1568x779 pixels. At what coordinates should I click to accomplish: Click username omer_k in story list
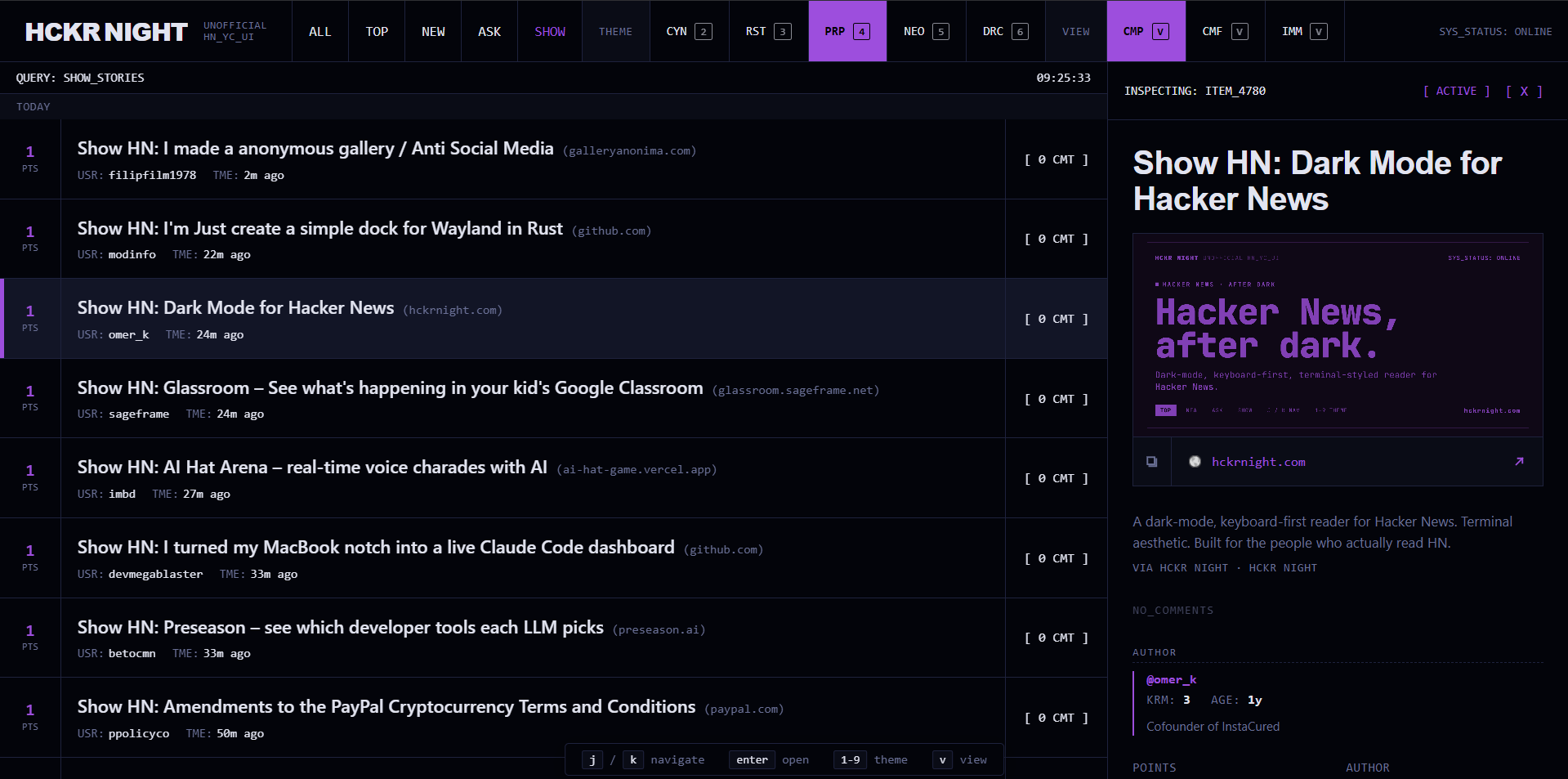click(129, 334)
